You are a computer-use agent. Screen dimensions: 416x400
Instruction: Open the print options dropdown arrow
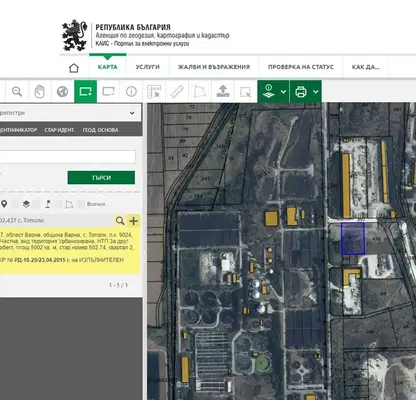[x=316, y=92]
